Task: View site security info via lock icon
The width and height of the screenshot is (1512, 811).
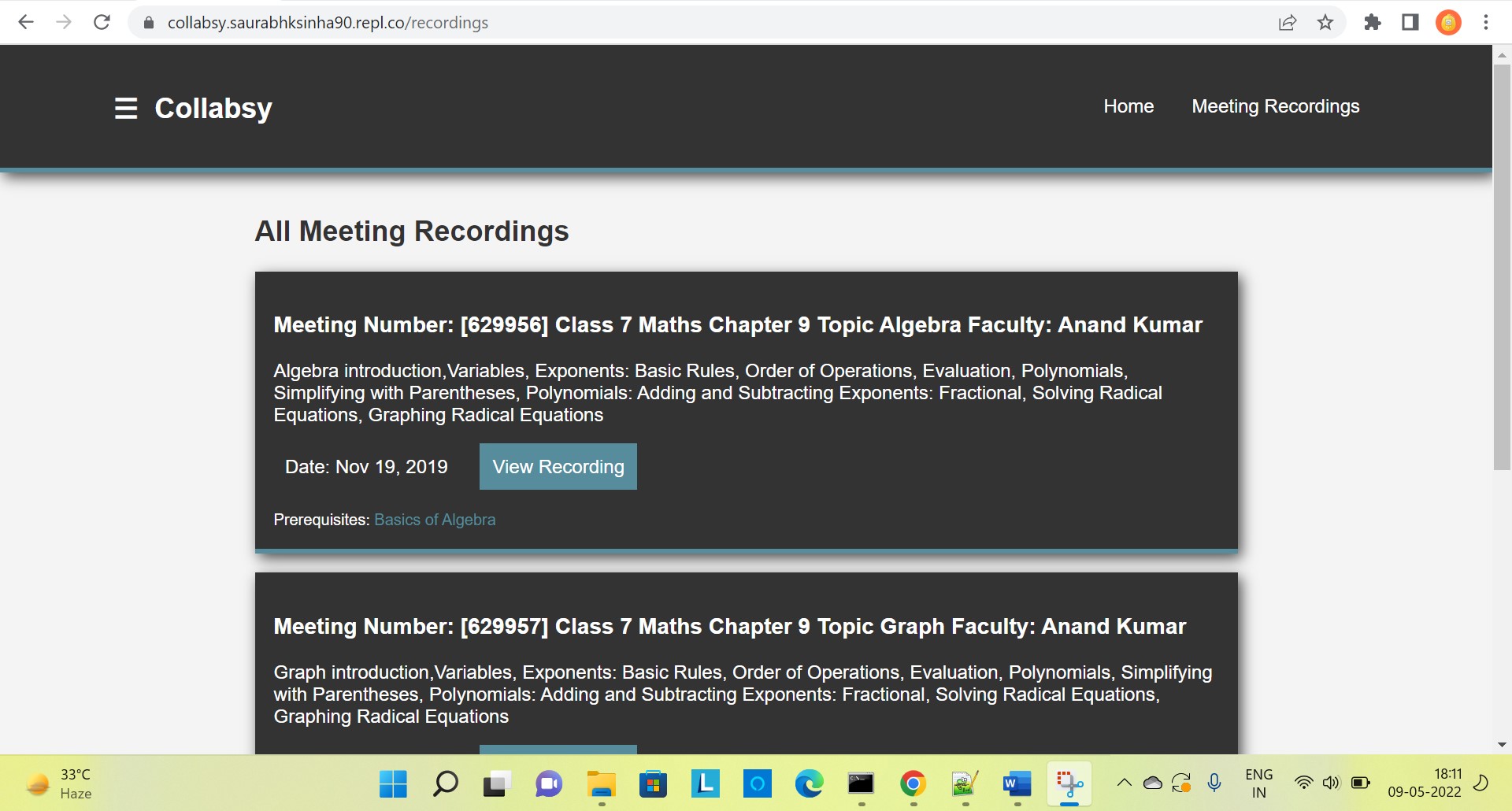Action: 149,23
